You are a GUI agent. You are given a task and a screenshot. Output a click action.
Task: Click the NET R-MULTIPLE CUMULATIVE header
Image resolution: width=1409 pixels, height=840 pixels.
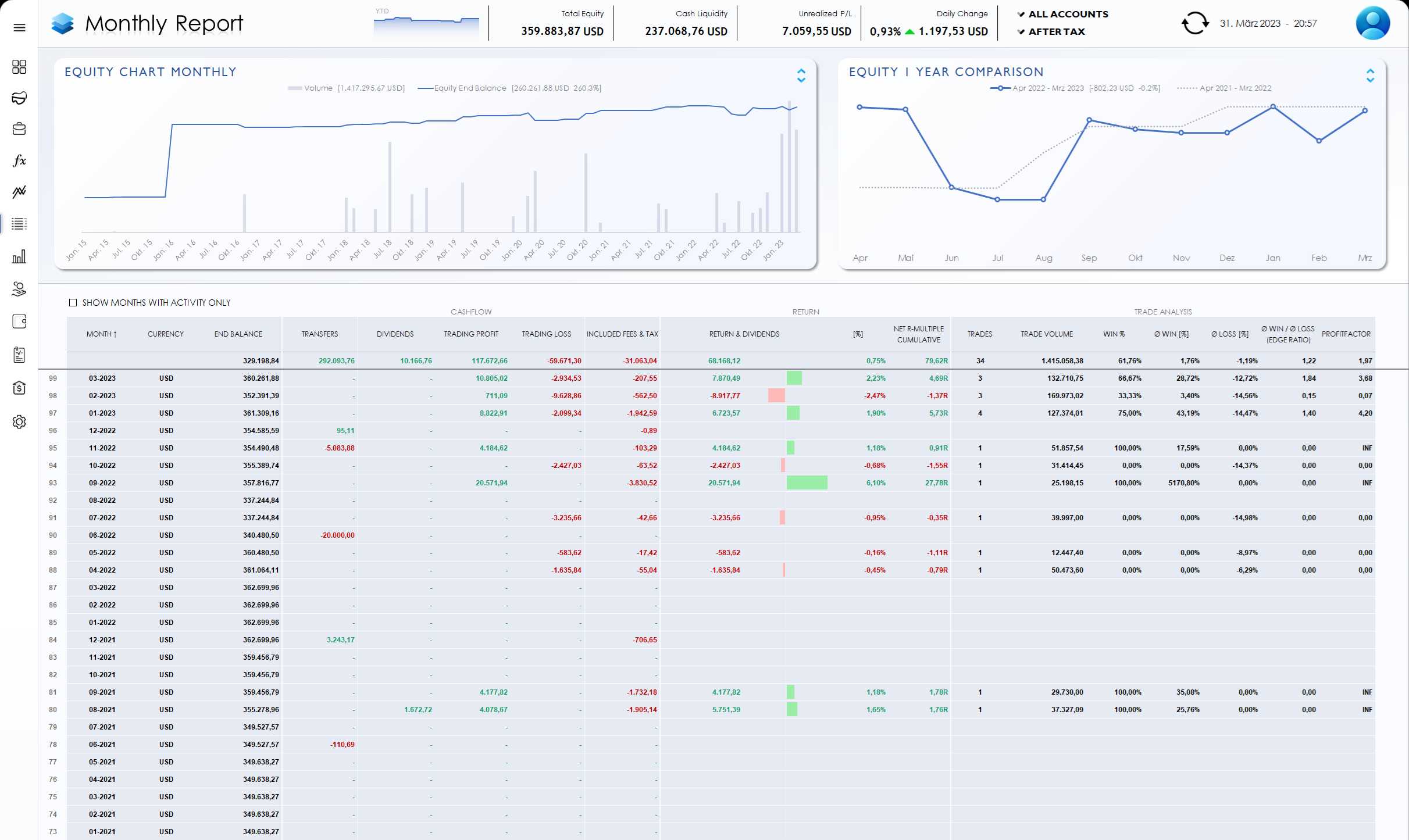click(918, 334)
